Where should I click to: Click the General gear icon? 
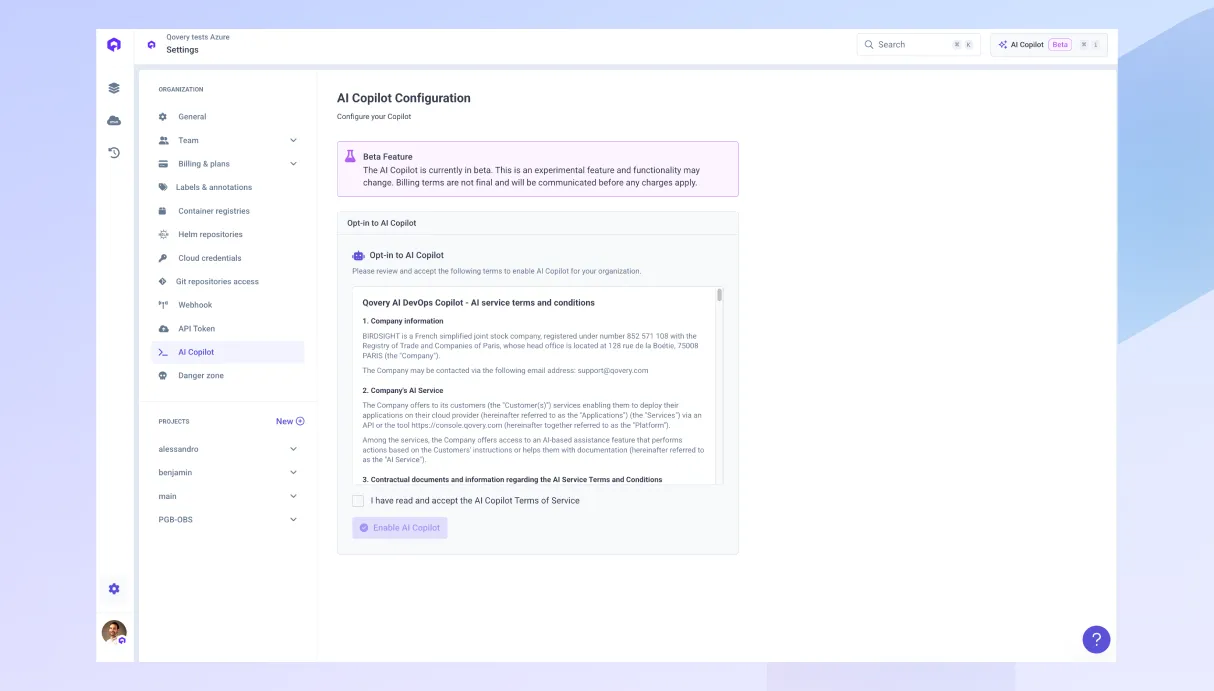click(x=163, y=117)
